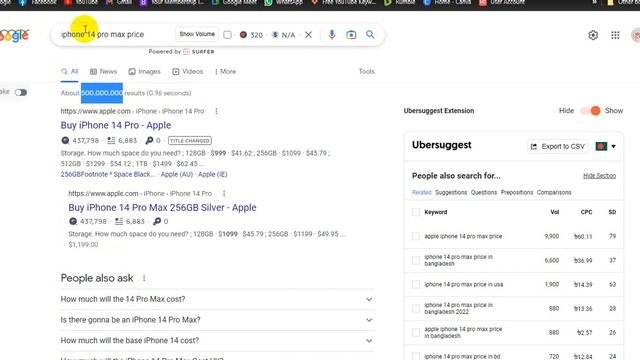Click the key icon on Buy iPhone 14 Pro result
This screenshot has height=360, width=640.
(149, 140)
